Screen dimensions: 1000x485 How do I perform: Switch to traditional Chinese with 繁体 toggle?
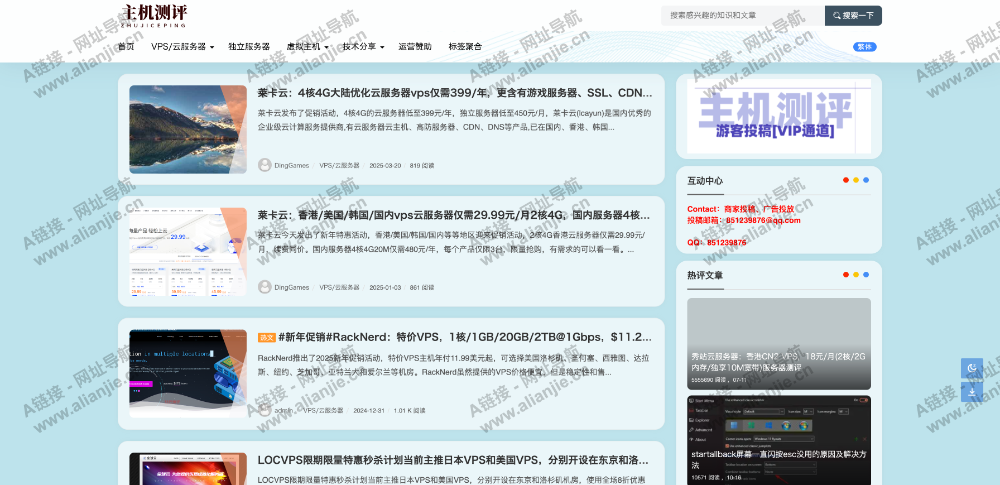(x=865, y=47)
